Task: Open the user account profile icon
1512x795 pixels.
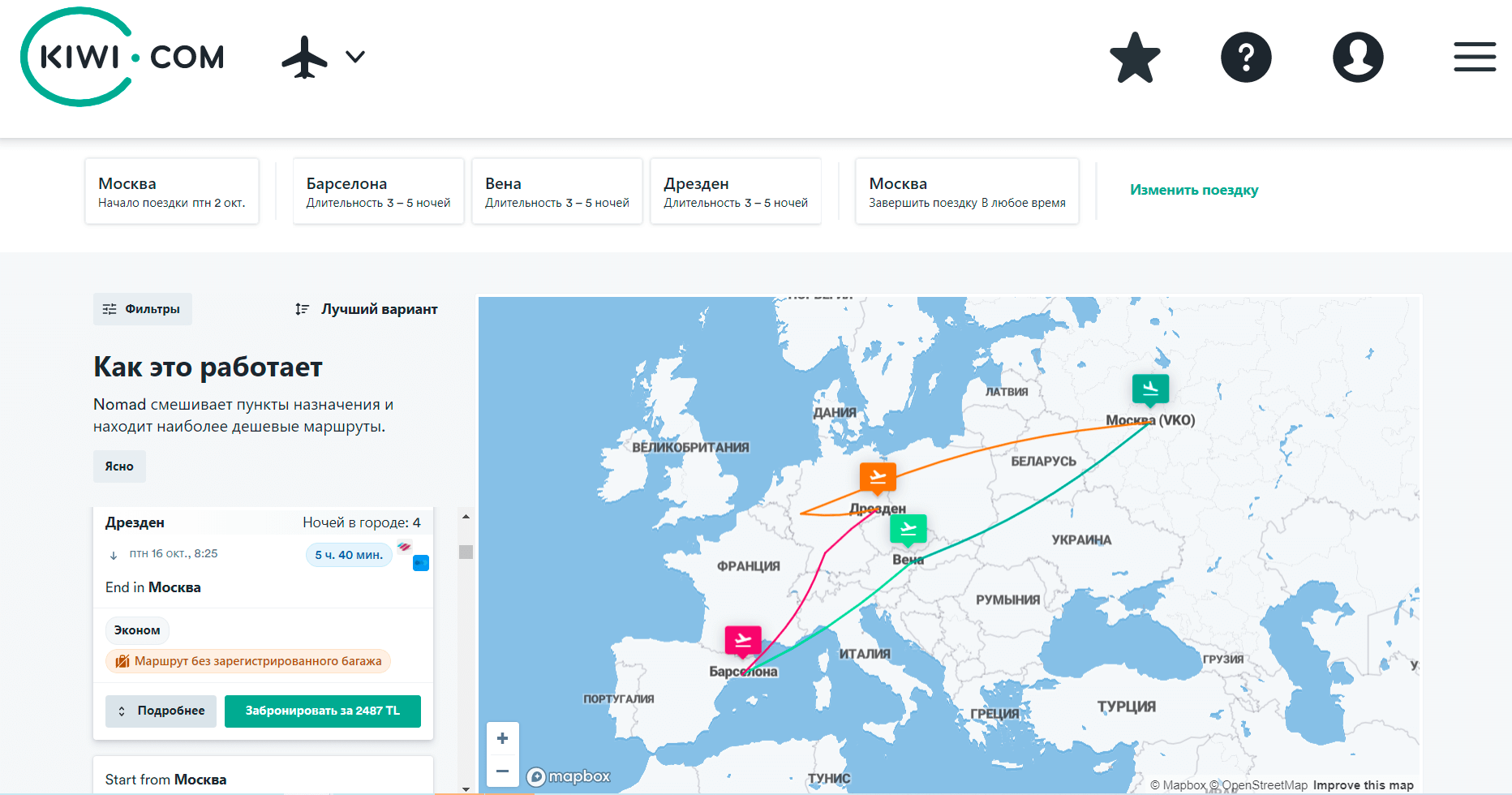Action: point(1358,58)
